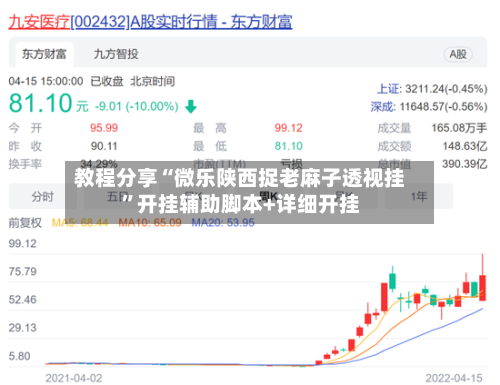The image size is (500, 385).
Task: Click the 5.80 y-axis label
Action: pyautogui.click(x=19, y=356)
